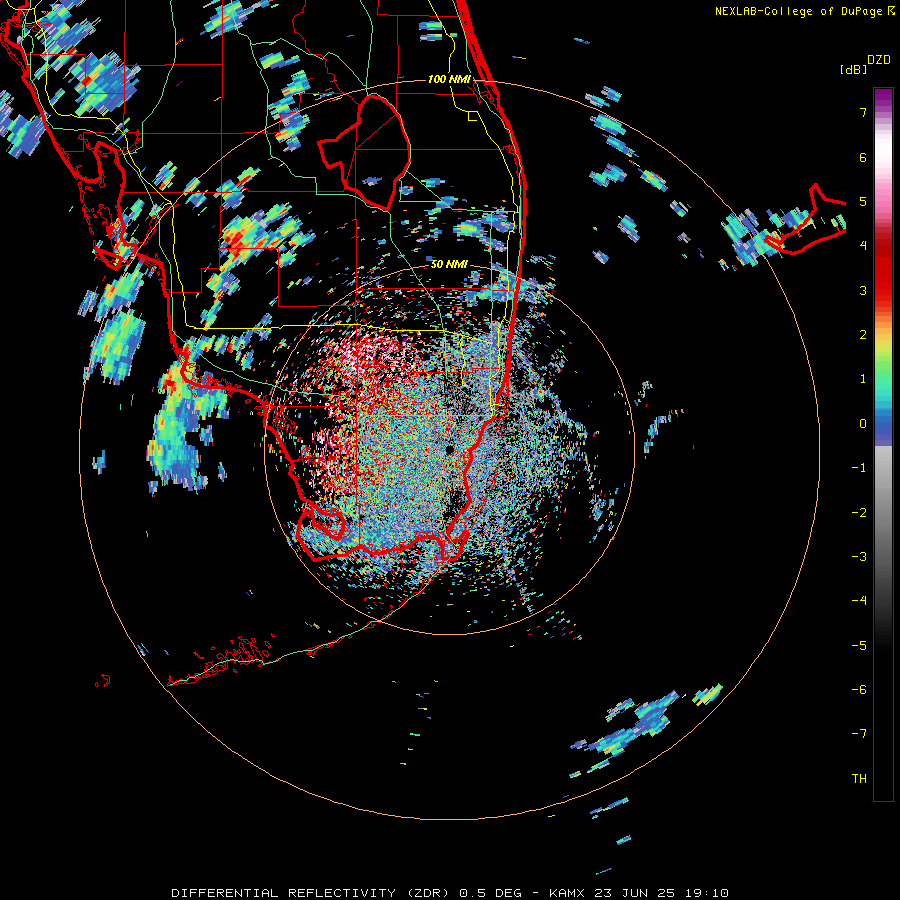Click the 6 value on color scale
The image size is (900, 900).
point(863,157)
